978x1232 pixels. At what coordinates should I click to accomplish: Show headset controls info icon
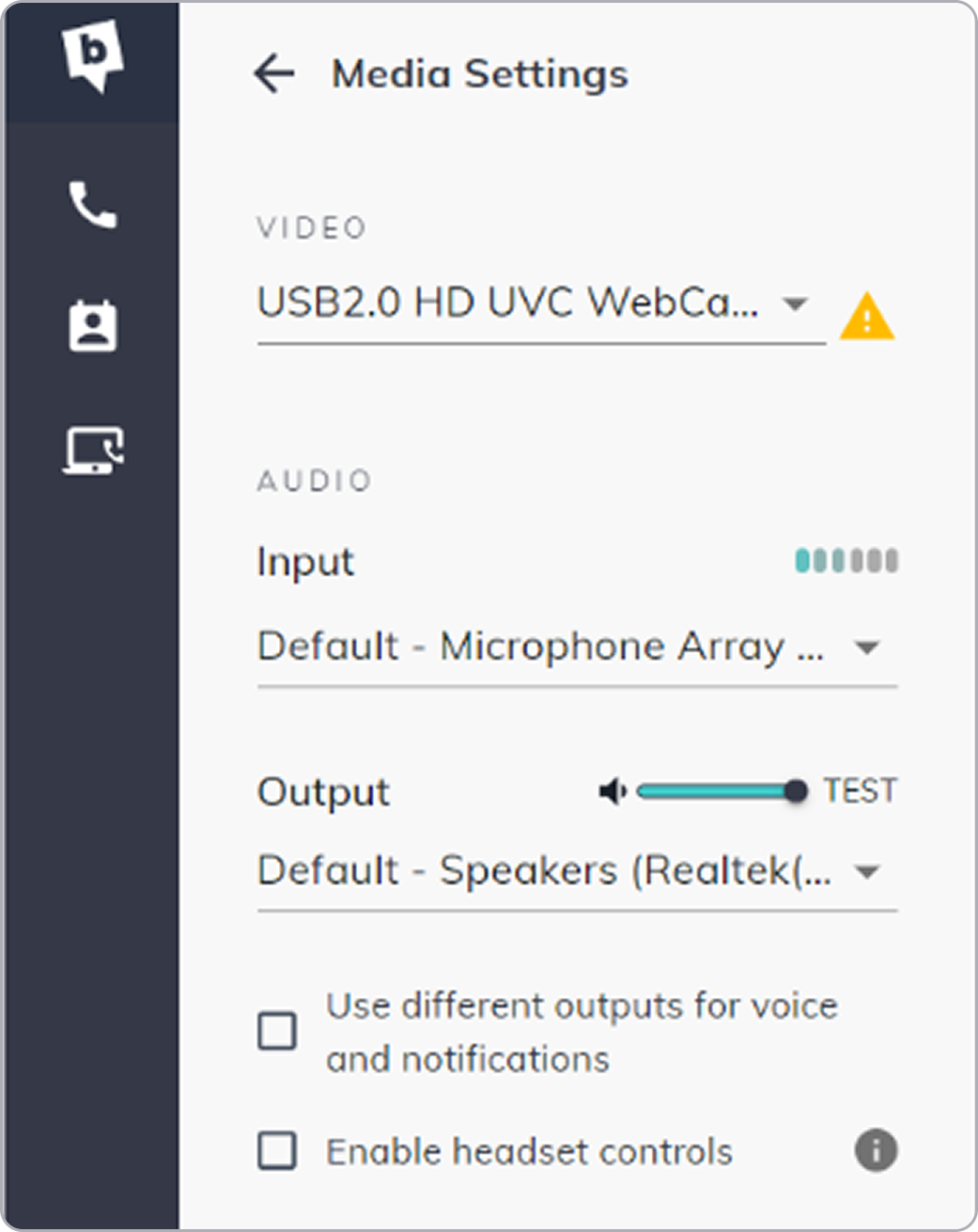[876, 1150]
